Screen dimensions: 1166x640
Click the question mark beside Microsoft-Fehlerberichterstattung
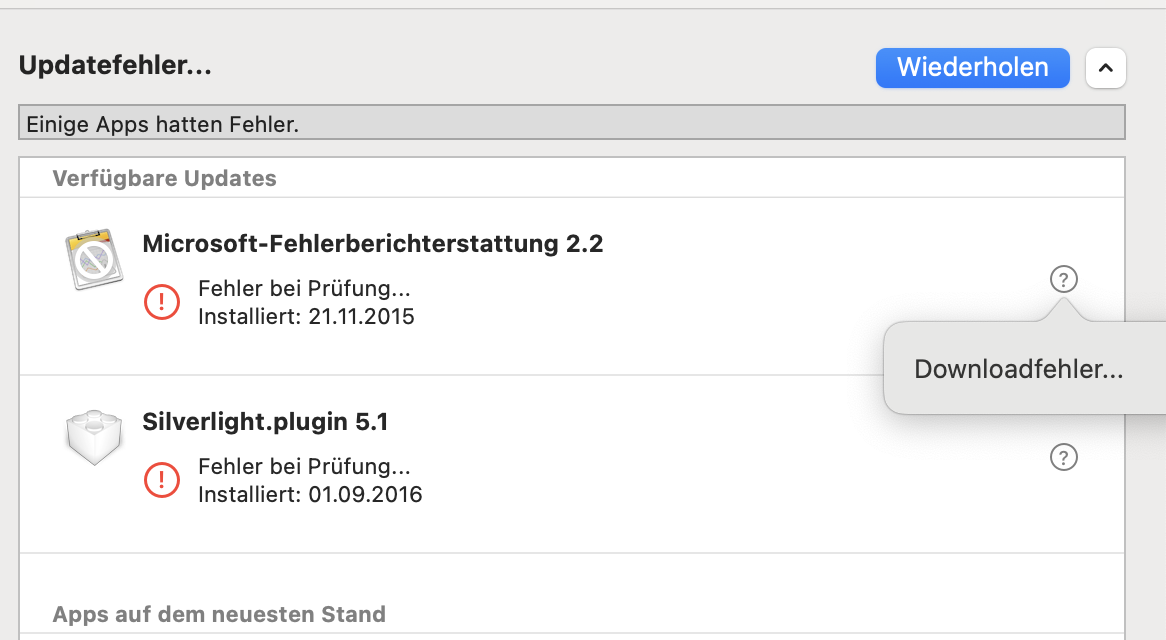click(1064, 279)
